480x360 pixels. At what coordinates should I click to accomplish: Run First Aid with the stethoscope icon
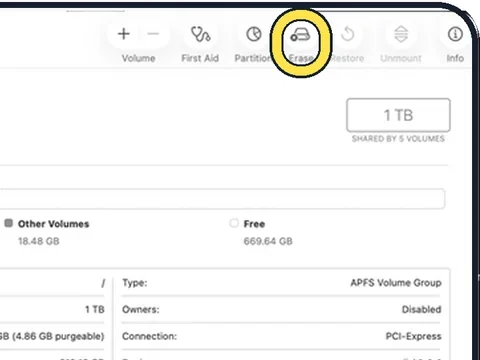pyautogui.click(x=200, y=34)
